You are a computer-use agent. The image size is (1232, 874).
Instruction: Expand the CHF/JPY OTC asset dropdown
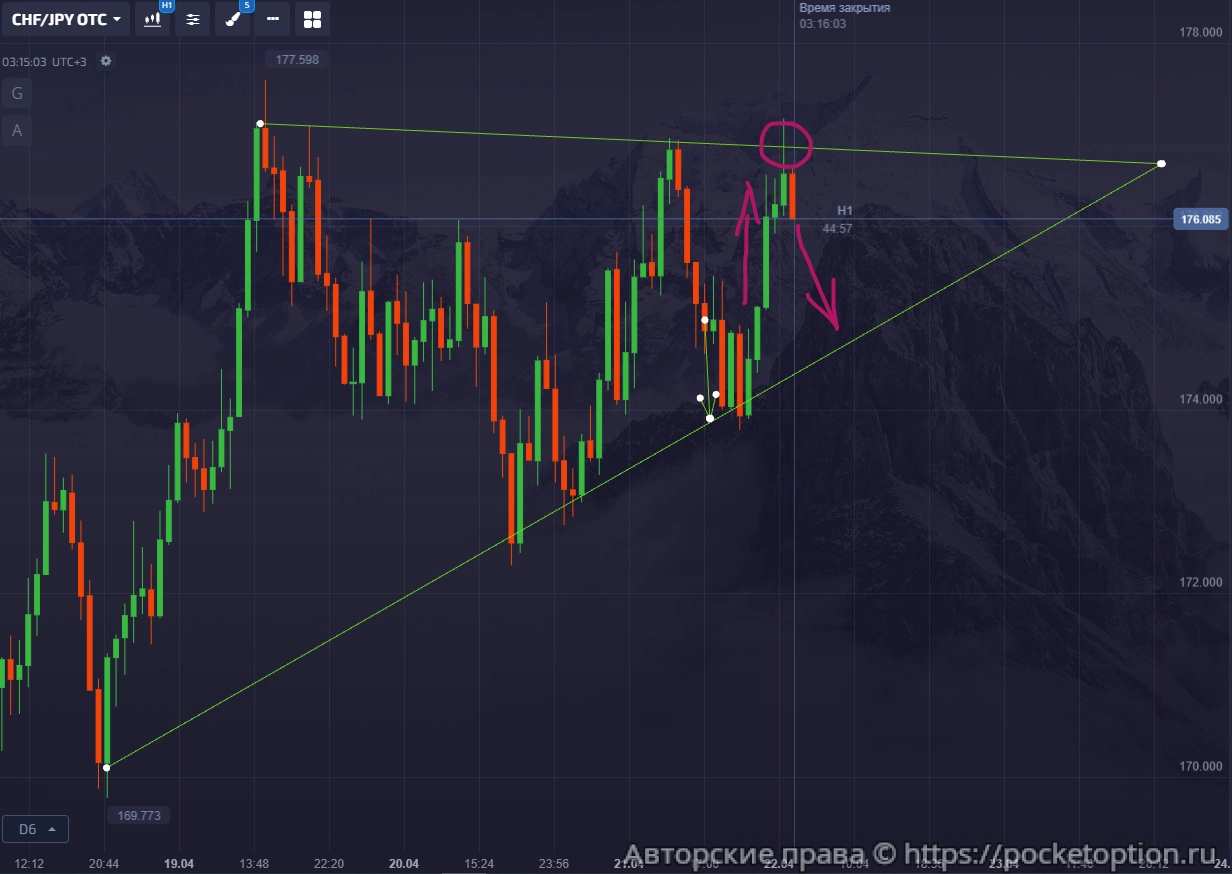click(66, 19)
